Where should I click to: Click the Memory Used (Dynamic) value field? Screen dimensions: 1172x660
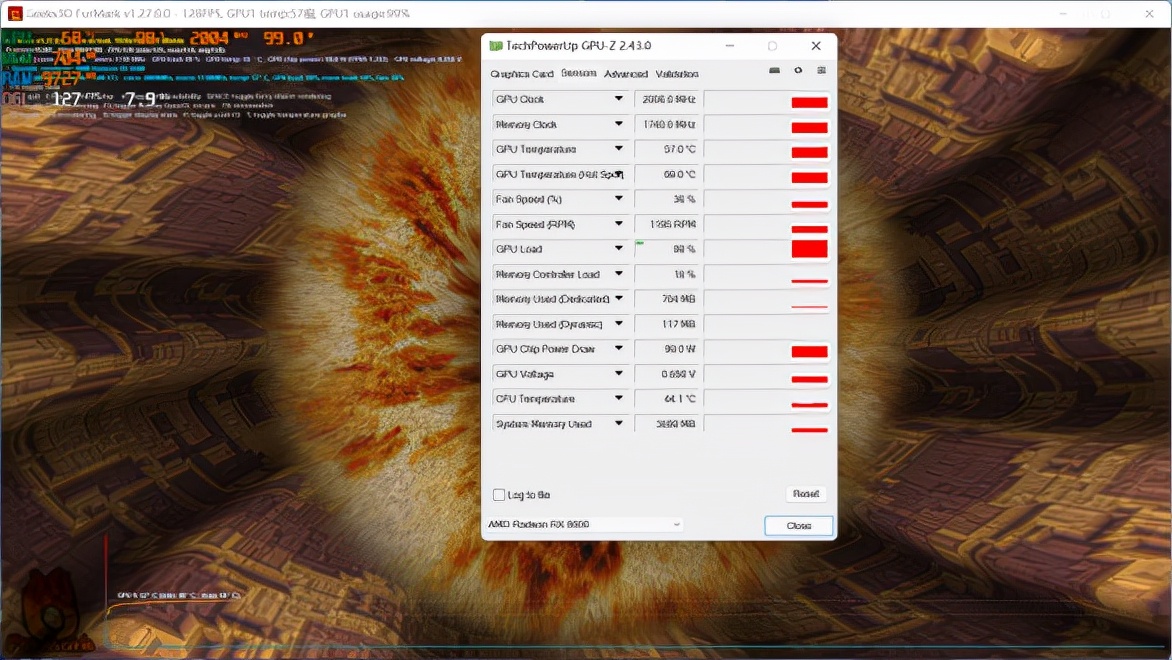click(x=667, y=324)
